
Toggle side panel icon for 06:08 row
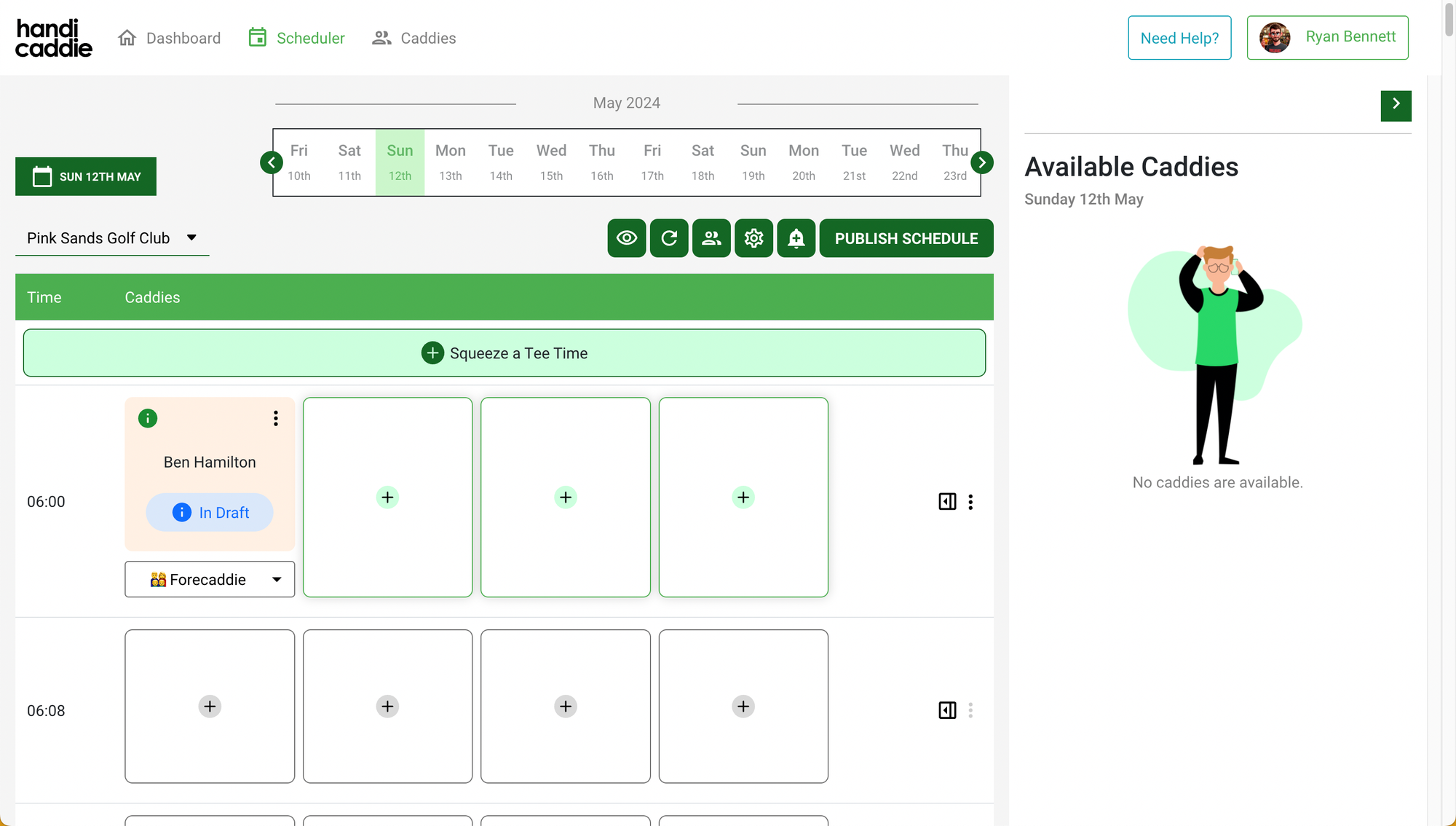tap(947, 710)
